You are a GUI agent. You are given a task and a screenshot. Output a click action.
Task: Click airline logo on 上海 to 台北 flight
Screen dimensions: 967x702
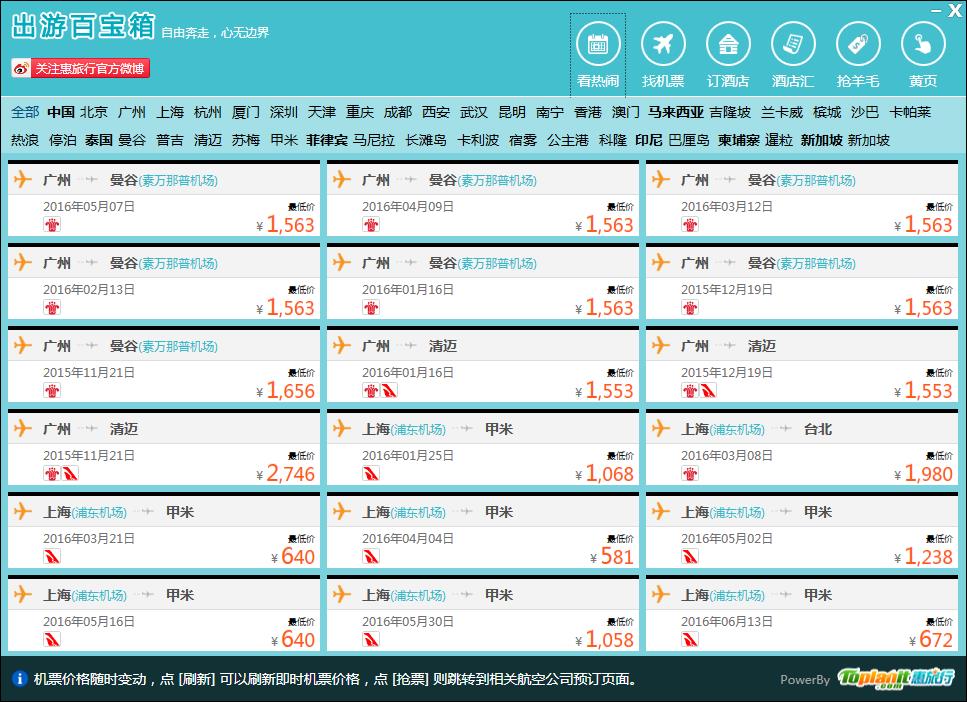(690, 474)
